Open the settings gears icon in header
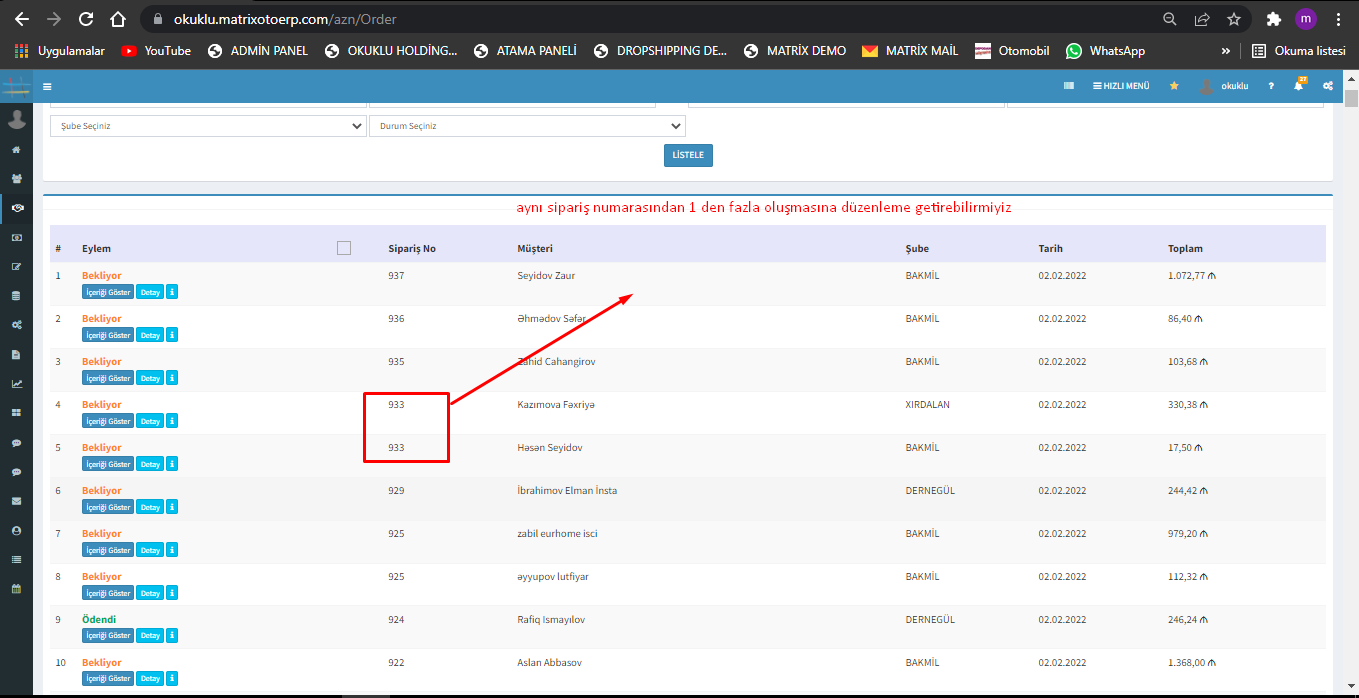This screenshot has height=698, width=1359. (x=1328, y=86)
